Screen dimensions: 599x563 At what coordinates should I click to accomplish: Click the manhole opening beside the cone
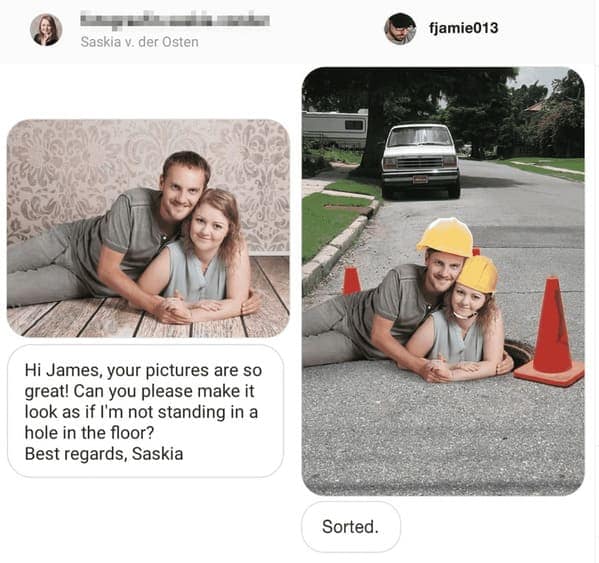pos(518,353)
